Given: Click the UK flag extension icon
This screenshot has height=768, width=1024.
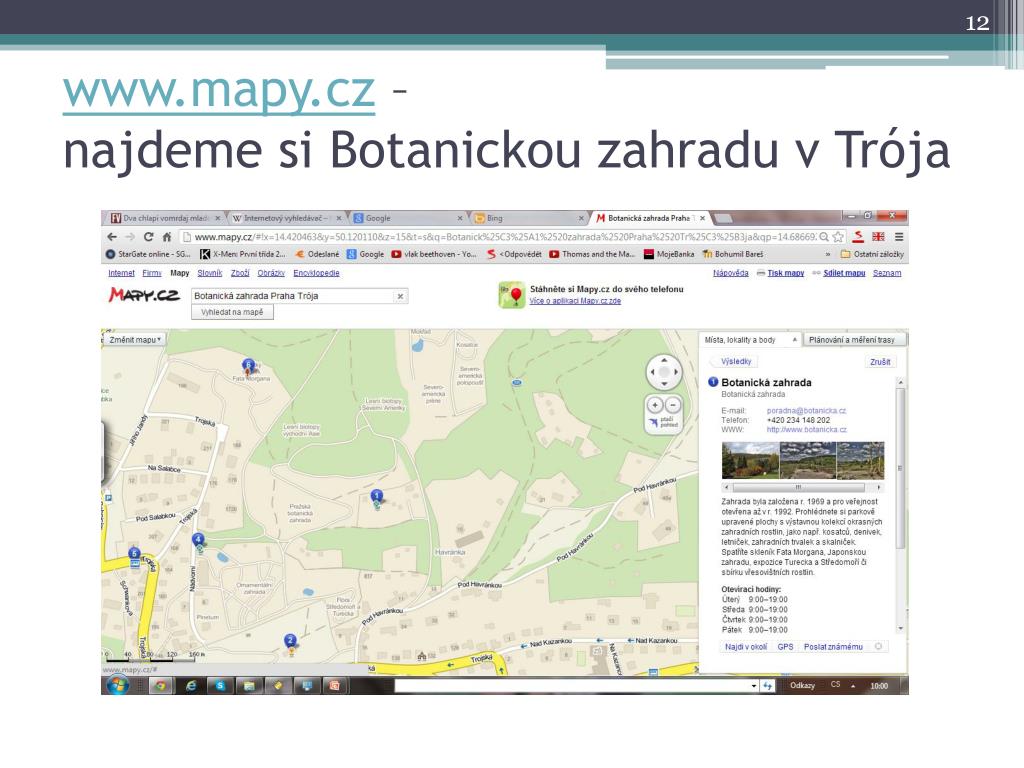Looking at the screenshot, I should (878, 237).
